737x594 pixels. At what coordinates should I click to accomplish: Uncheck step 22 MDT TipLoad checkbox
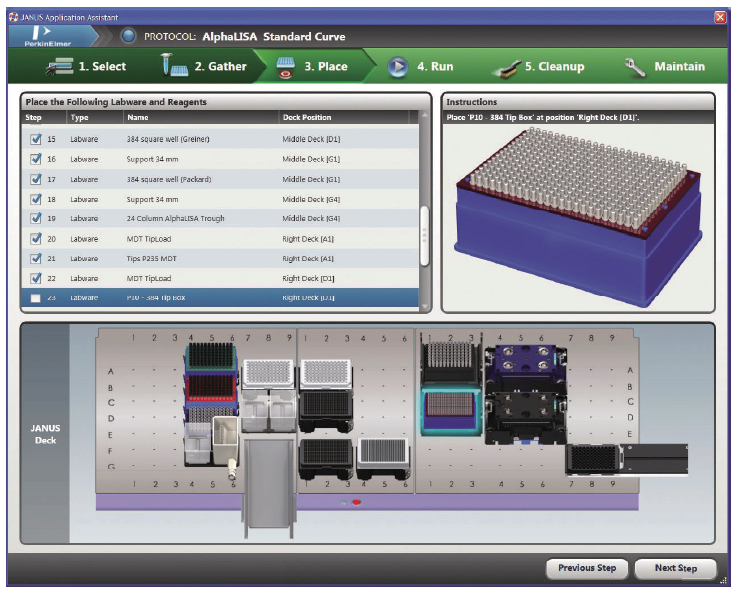coord(35,278)
